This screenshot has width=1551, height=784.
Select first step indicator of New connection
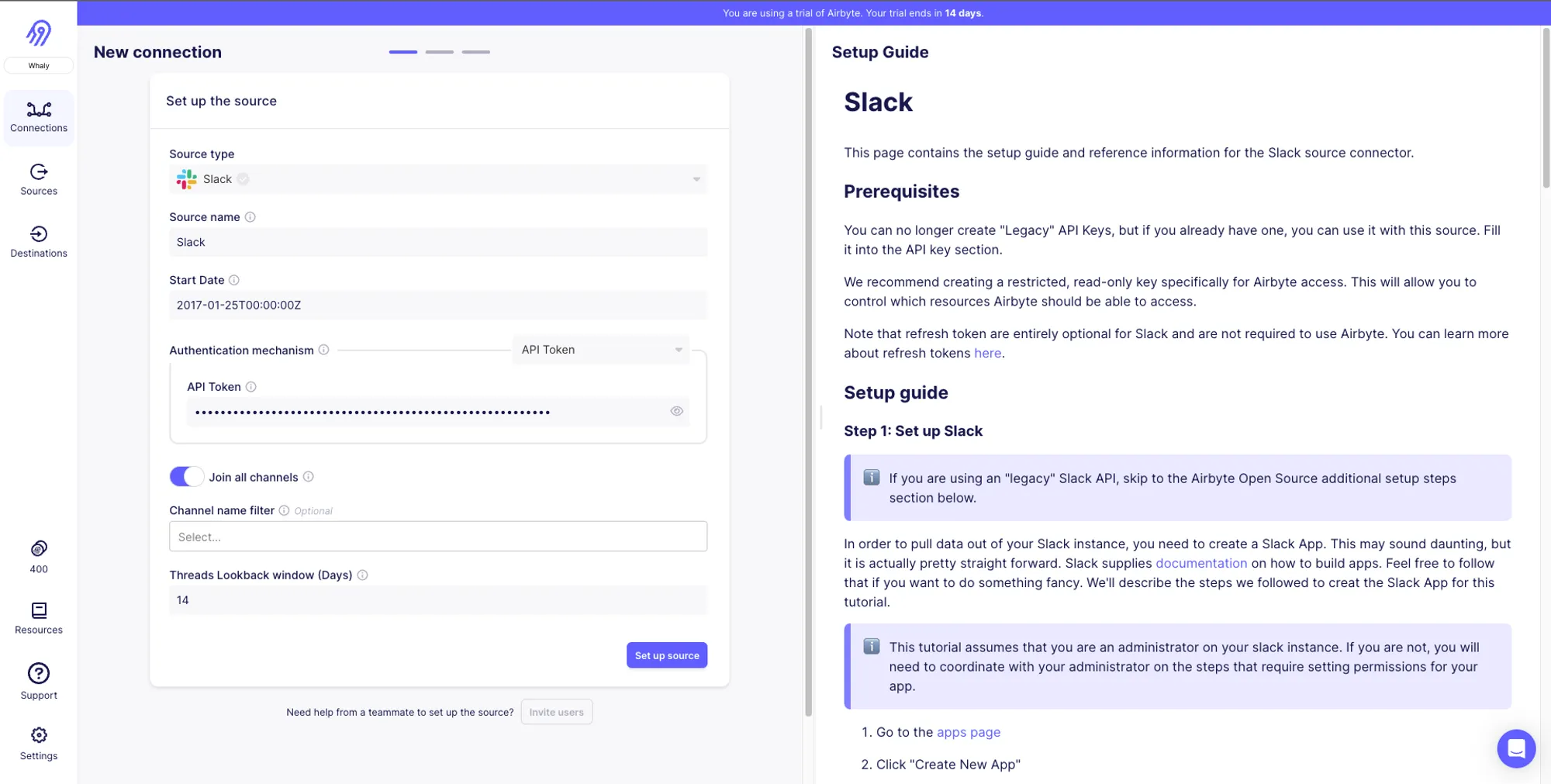click(x=403, y=52)
